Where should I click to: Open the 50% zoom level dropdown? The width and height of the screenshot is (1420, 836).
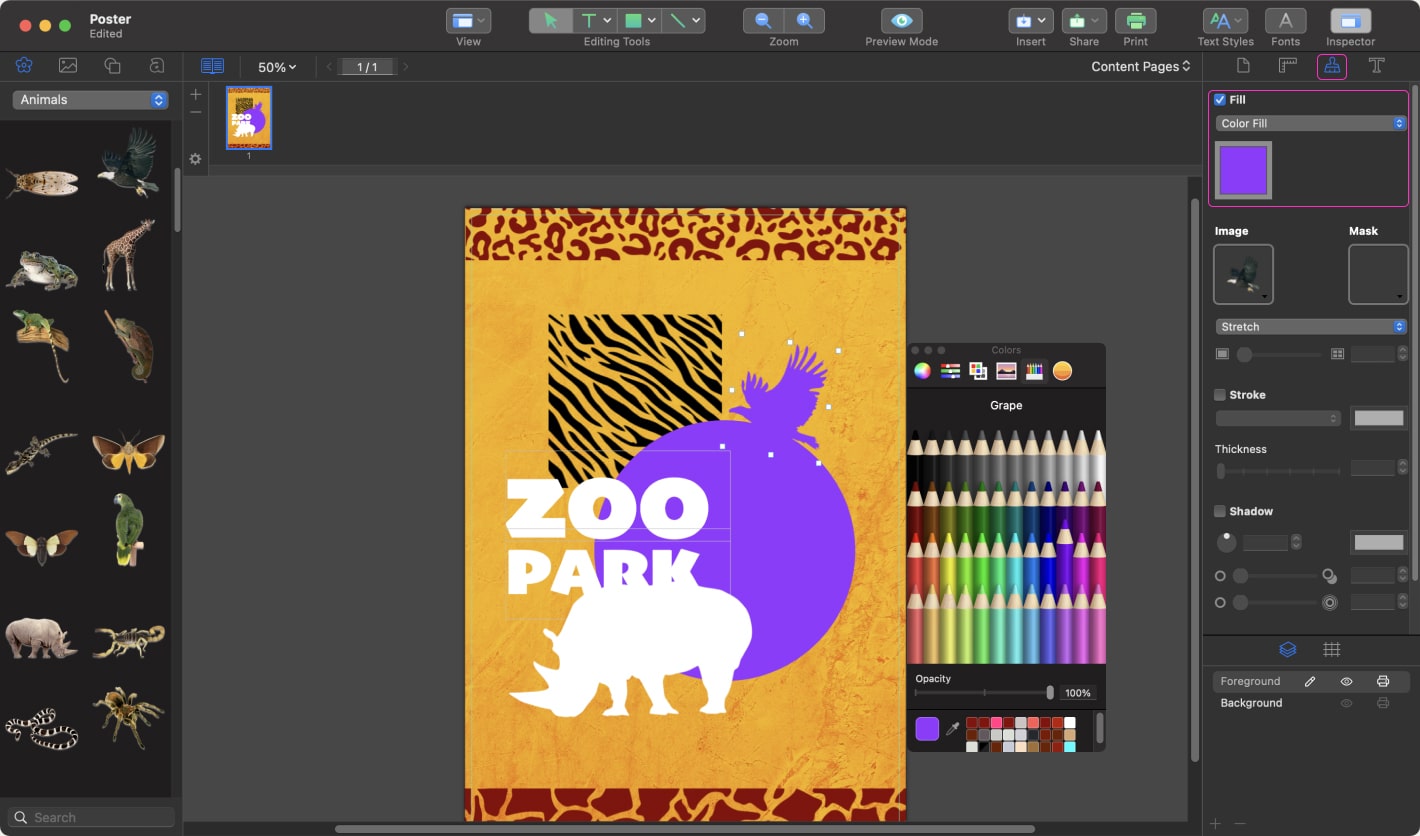276,66
